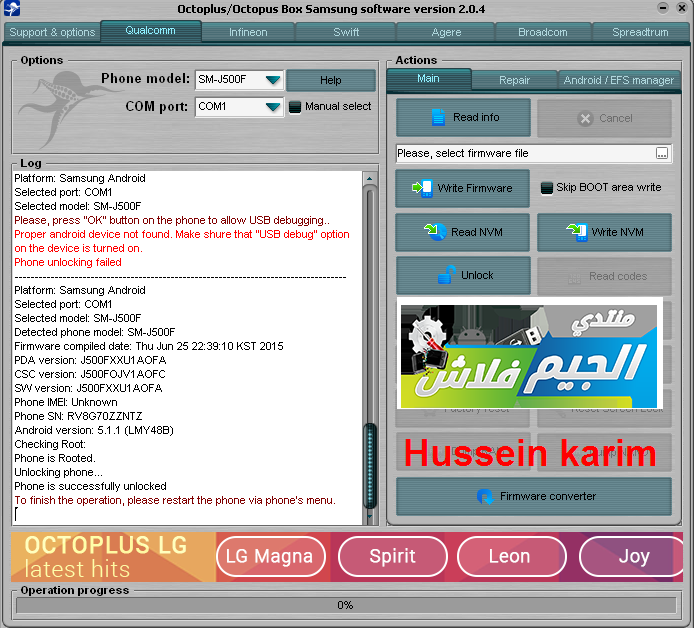Screen dimensions: 694x628
Task: Click the Help button
Action: [x=331, y=80]
